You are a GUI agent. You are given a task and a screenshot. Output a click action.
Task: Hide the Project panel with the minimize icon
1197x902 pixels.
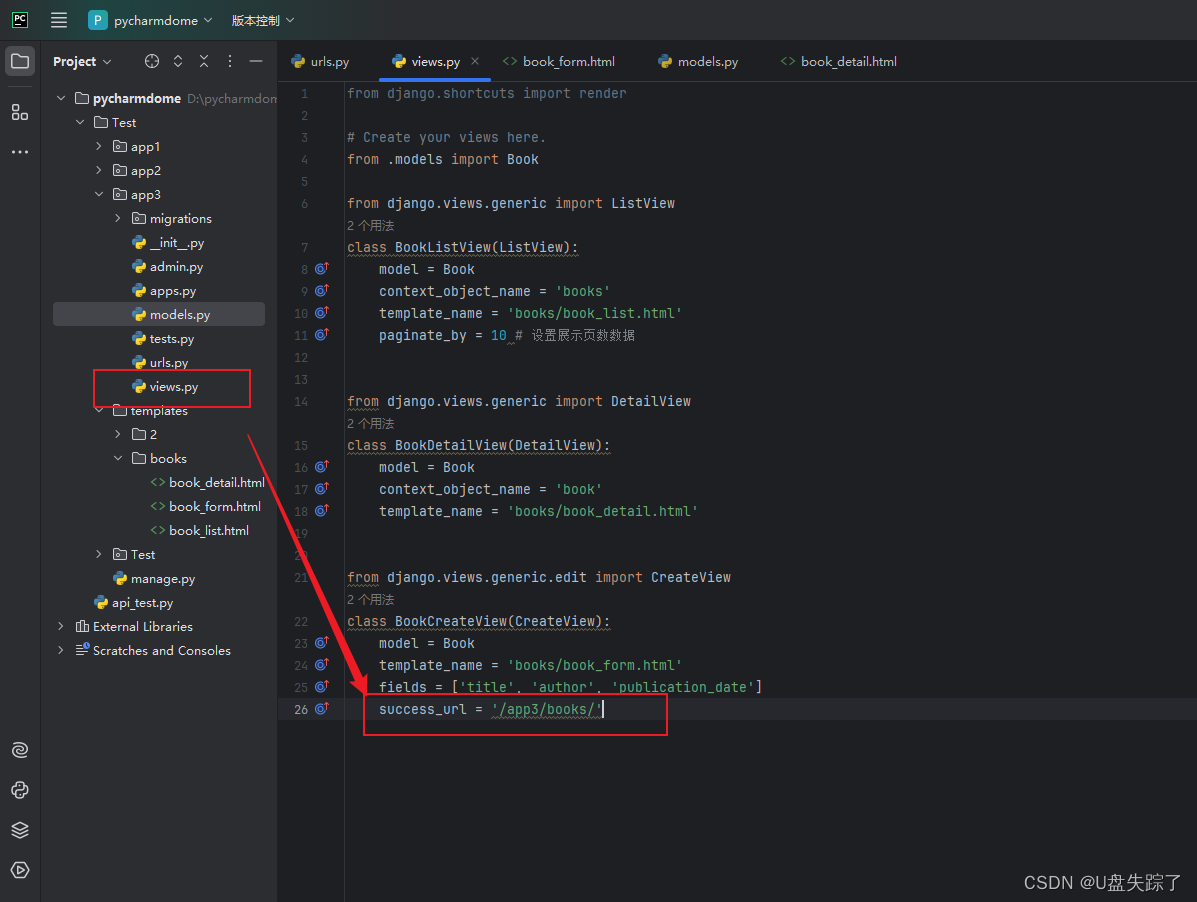(256, 61)
